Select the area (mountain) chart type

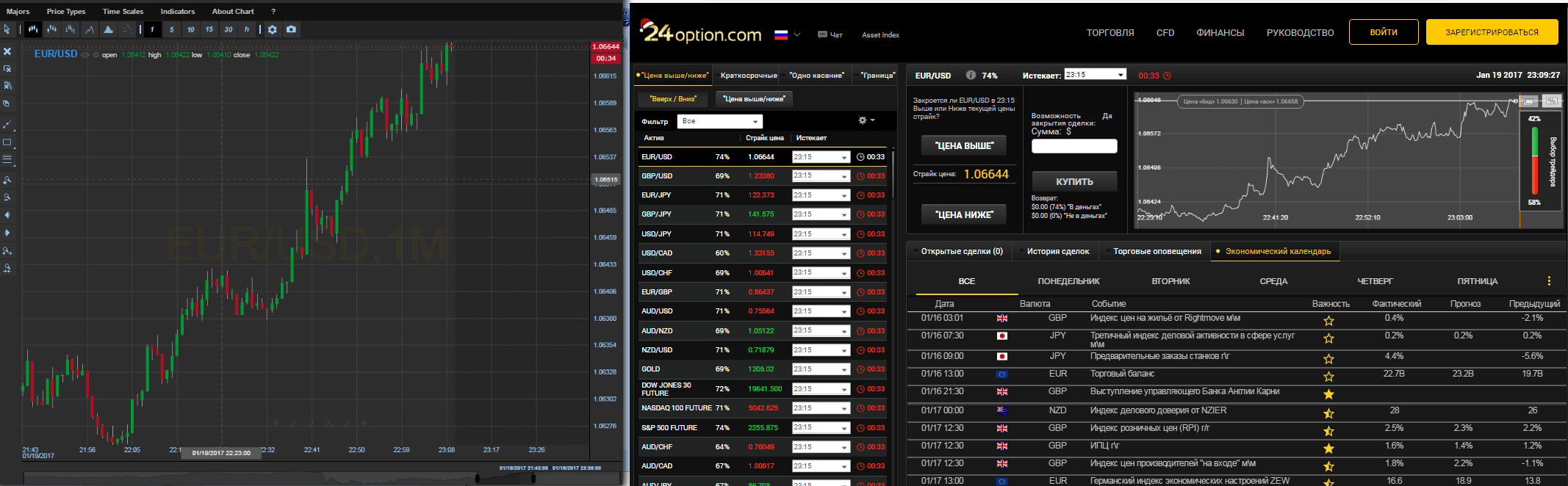[x=108, y=29]
